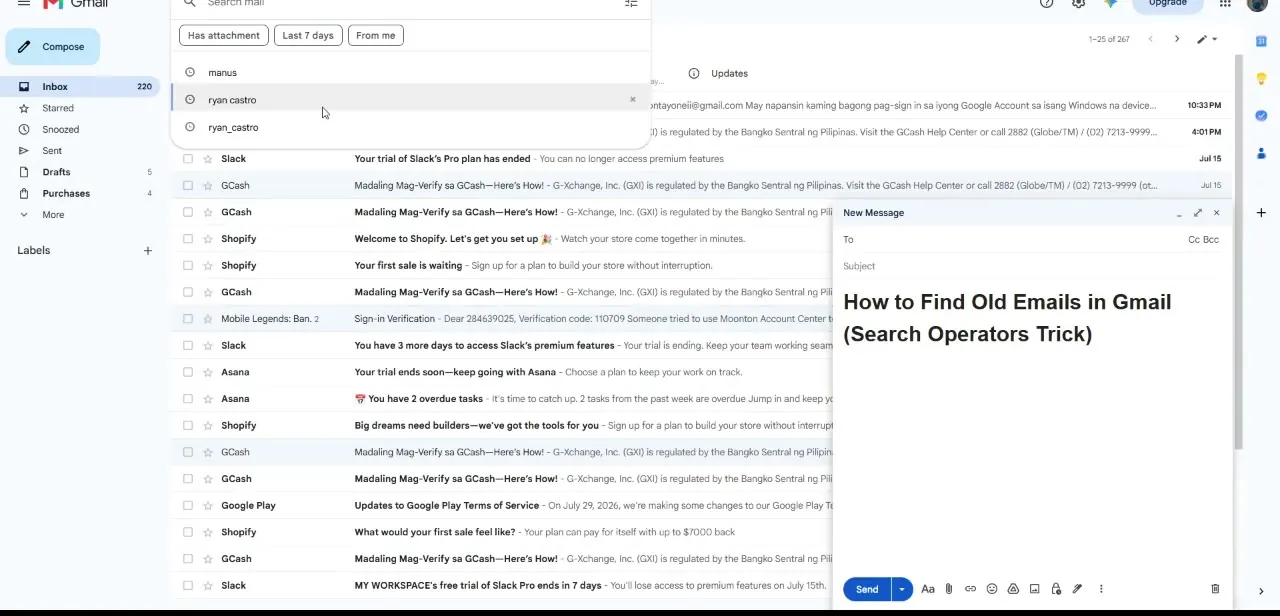The width and height of the screenshot is (1280, 616).
Task: Choose 'ryan_castro' search suggestion
Action: (411, 128)
